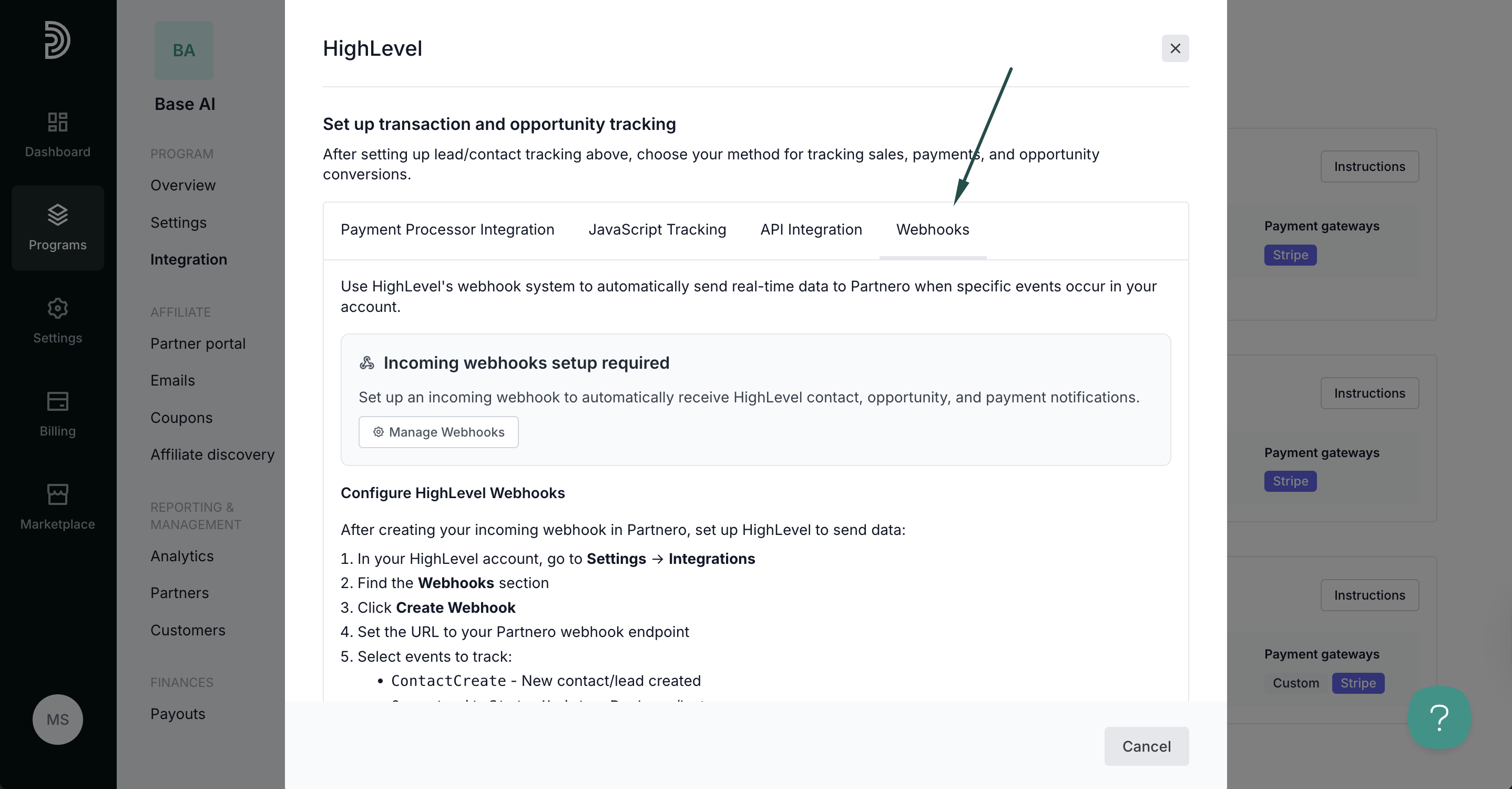Go to Partner portal

pos(198,343)
